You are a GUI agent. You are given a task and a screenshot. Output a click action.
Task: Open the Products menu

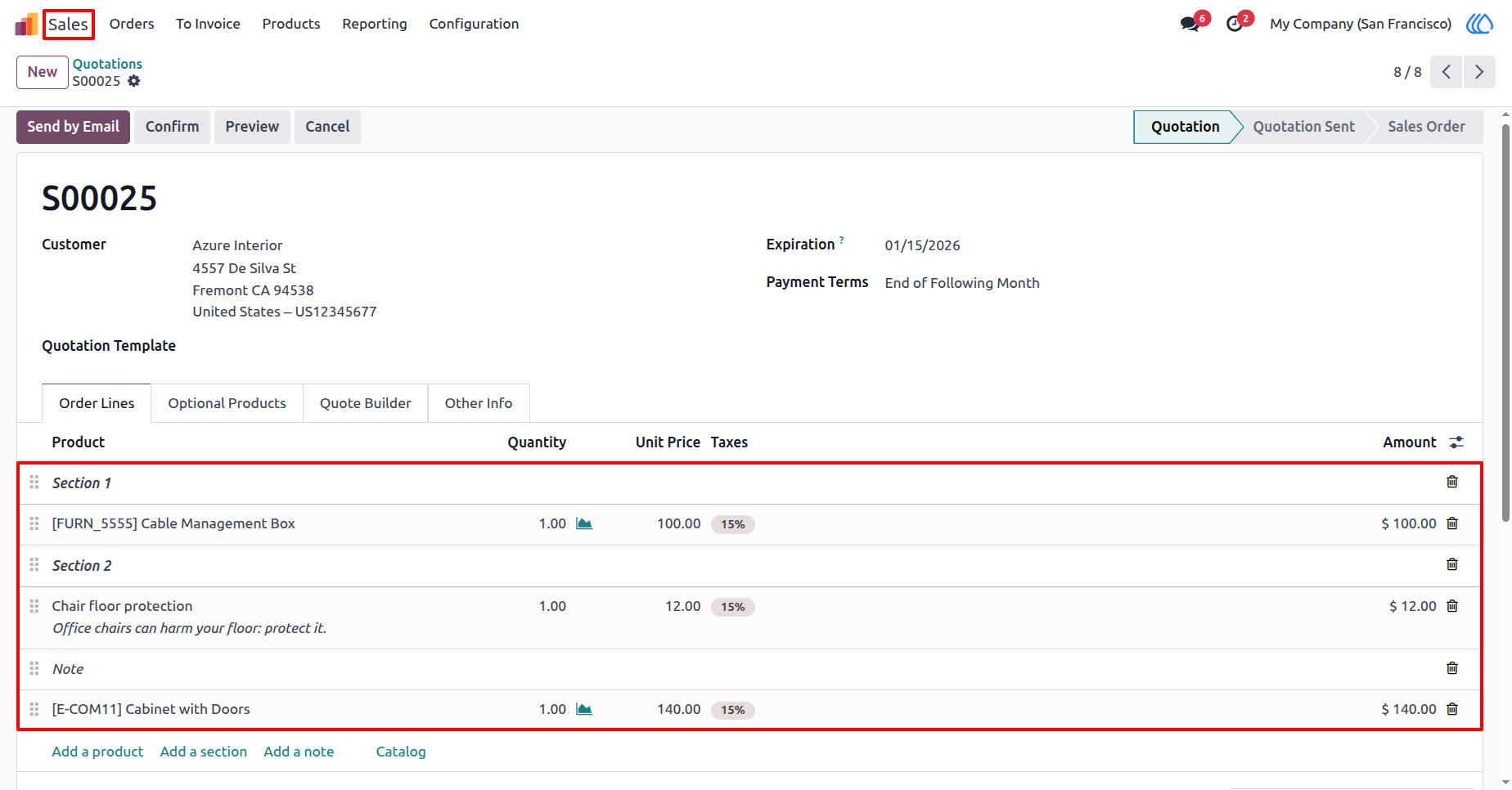point(291,24)
